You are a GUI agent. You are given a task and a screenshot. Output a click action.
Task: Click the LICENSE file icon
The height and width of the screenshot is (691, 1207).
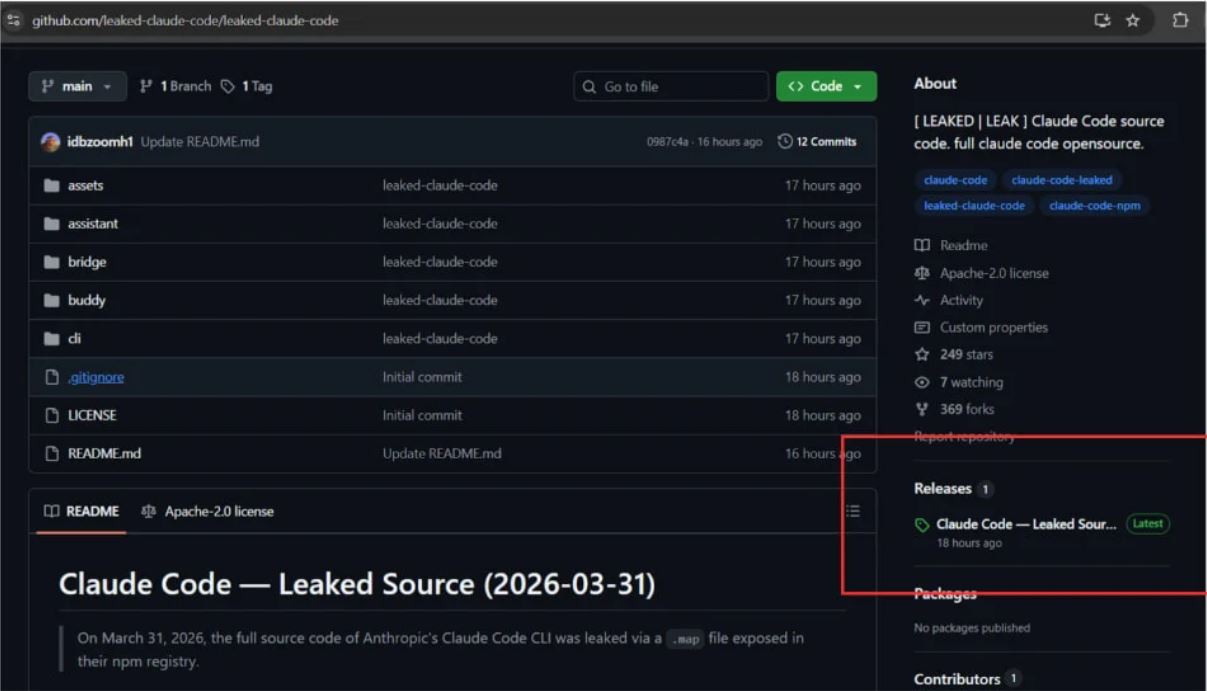[x=52, y=416]
